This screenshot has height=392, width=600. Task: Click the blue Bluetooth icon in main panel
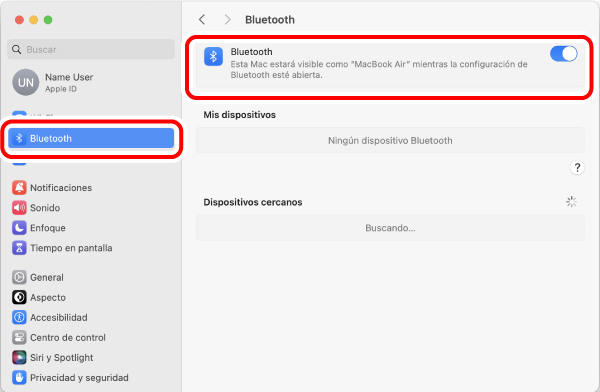(x=213, y=57)
